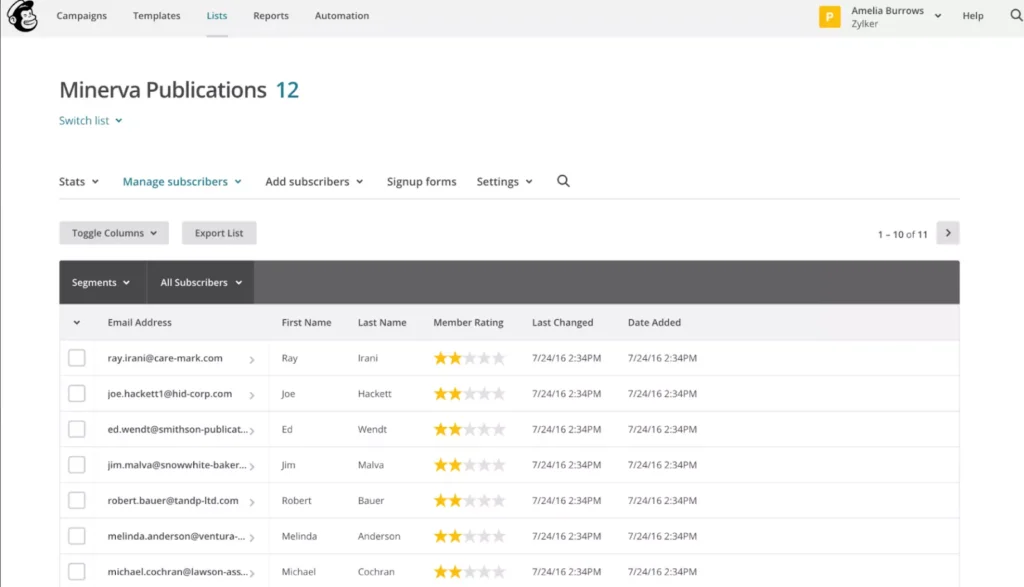Open the All Subscribers dropdown

[x=200, y=282]
